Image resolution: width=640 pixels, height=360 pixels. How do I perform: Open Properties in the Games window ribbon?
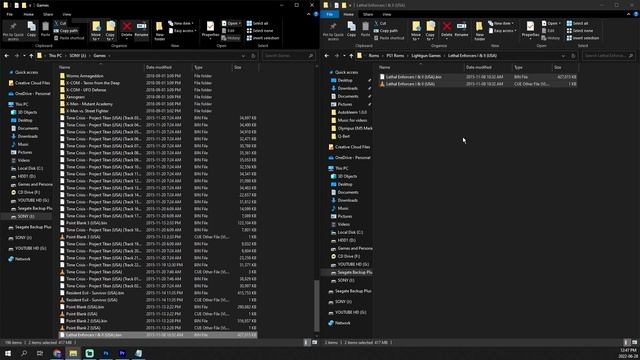point(210,30)
